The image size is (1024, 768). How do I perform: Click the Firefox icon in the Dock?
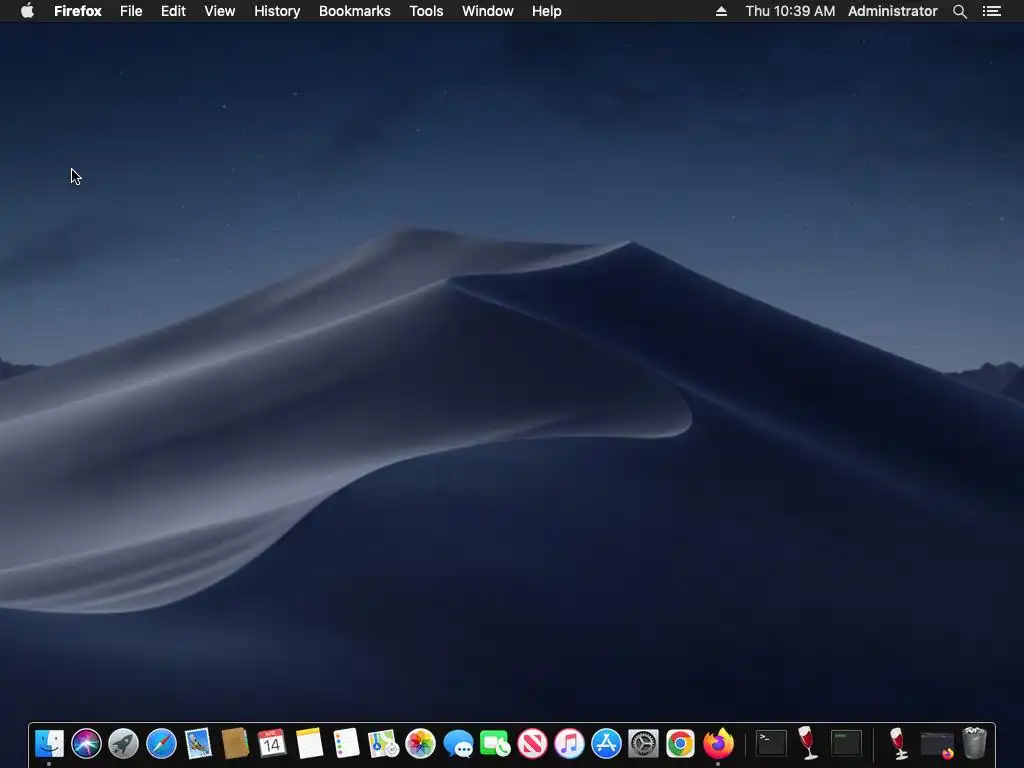coord(718,743)
